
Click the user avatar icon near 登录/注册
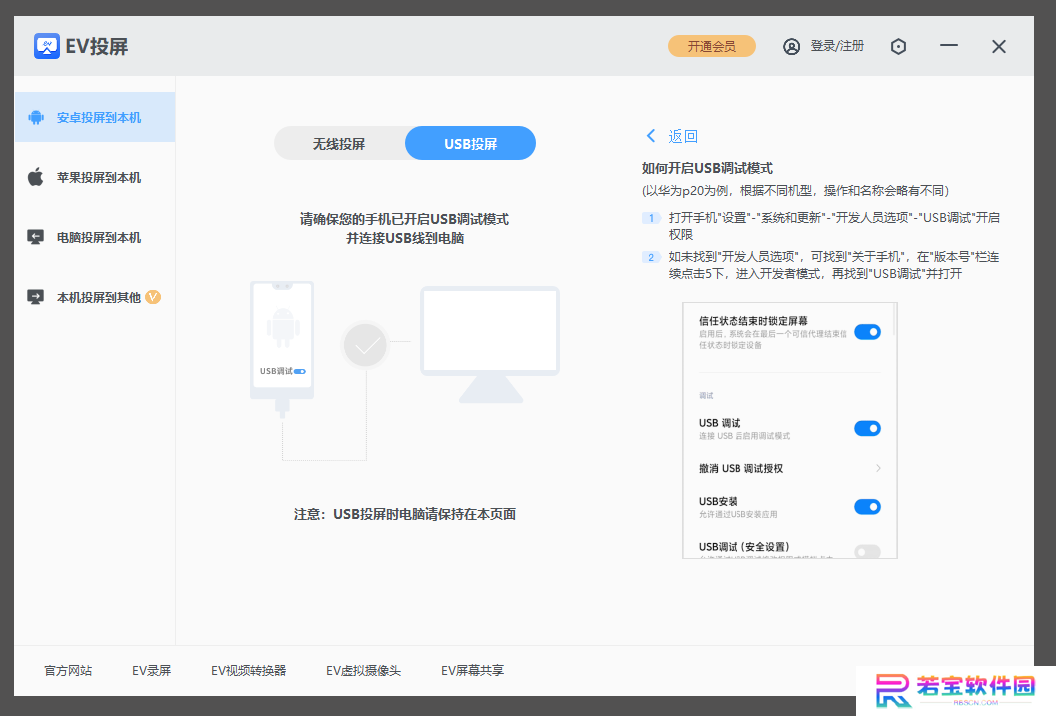pos(791,46)
